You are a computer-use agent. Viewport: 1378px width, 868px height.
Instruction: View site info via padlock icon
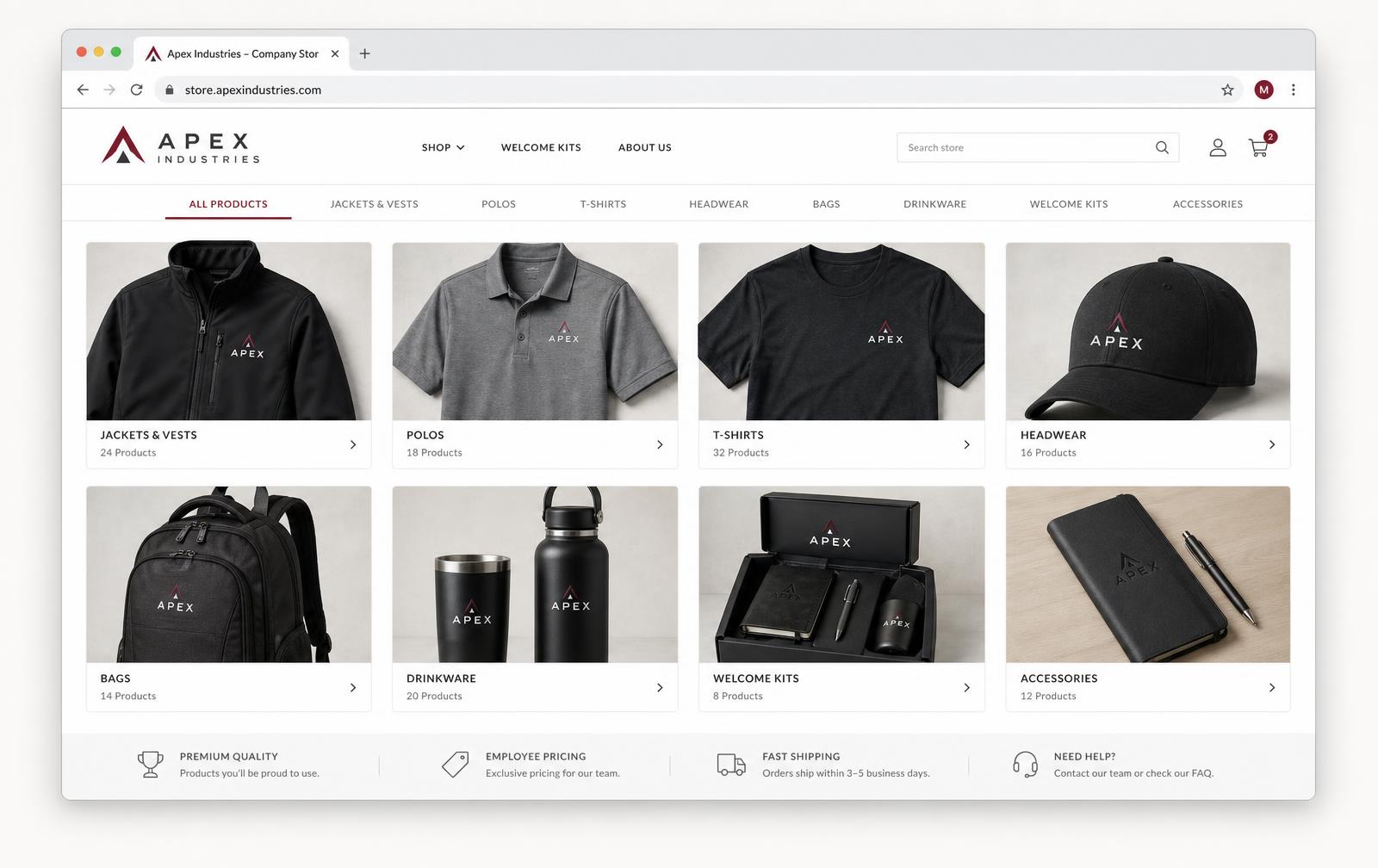click(x=170, y=90)
